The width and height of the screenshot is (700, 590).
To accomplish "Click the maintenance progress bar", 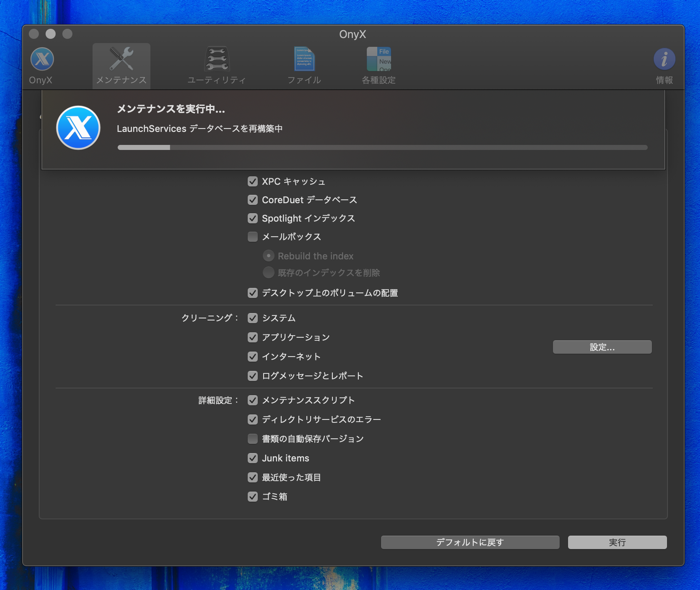I will (382, 147).
